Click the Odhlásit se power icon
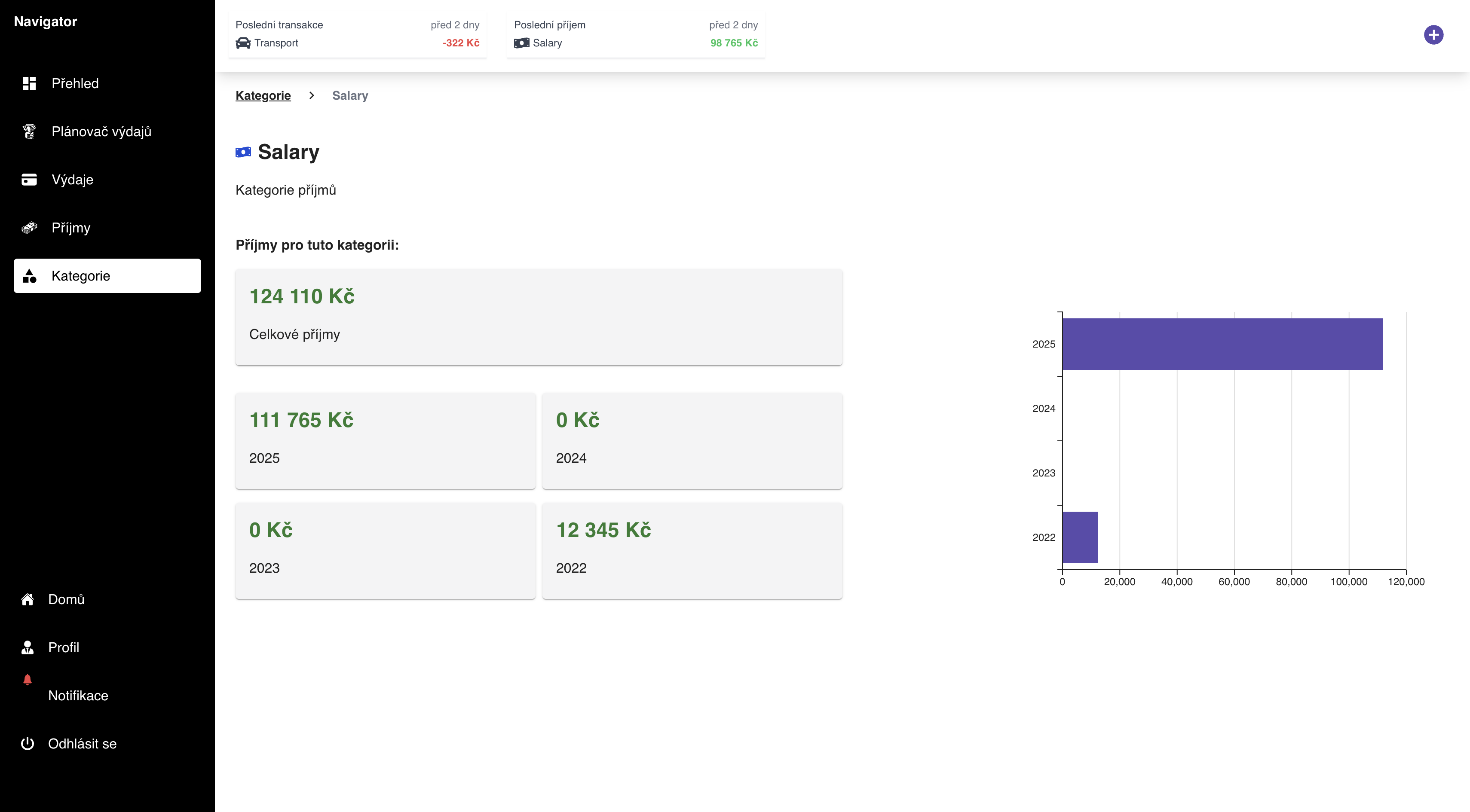This screenshot has height=812, width=1470. tap(28, 744)
